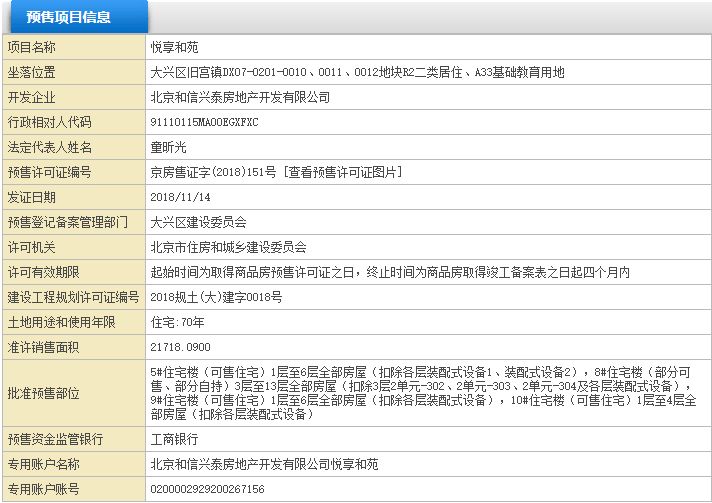Viewport: 712px width, 503px height.
Task: Select code 91110115MA00EGXFXC
Action: (x=204, y=122)
